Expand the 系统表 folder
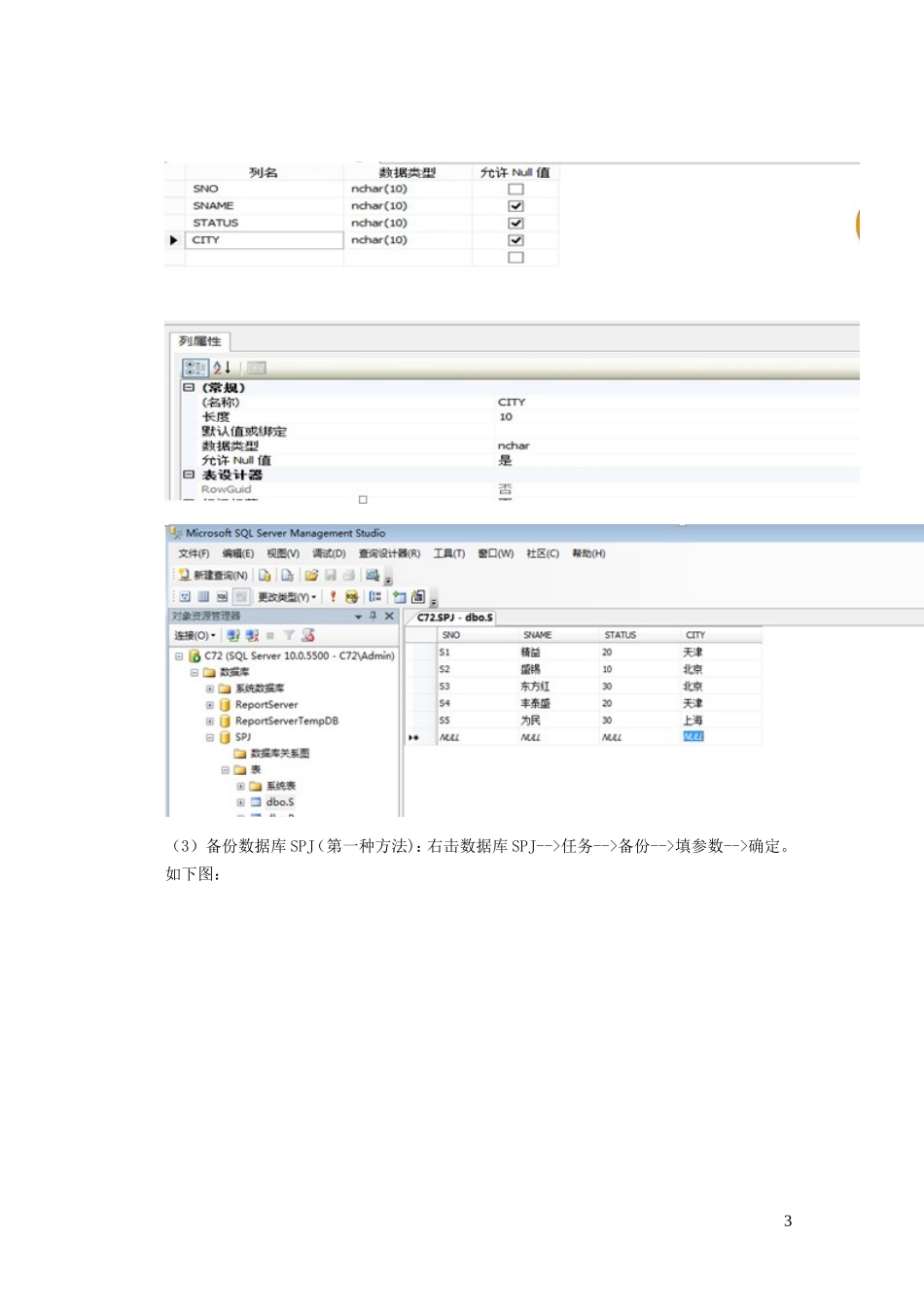The image size is (924, 1307). 240,786
